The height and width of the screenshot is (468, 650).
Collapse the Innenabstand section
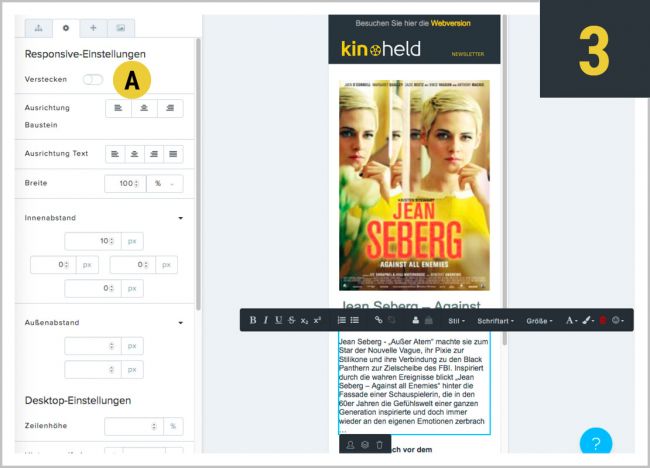pos(181,217)
